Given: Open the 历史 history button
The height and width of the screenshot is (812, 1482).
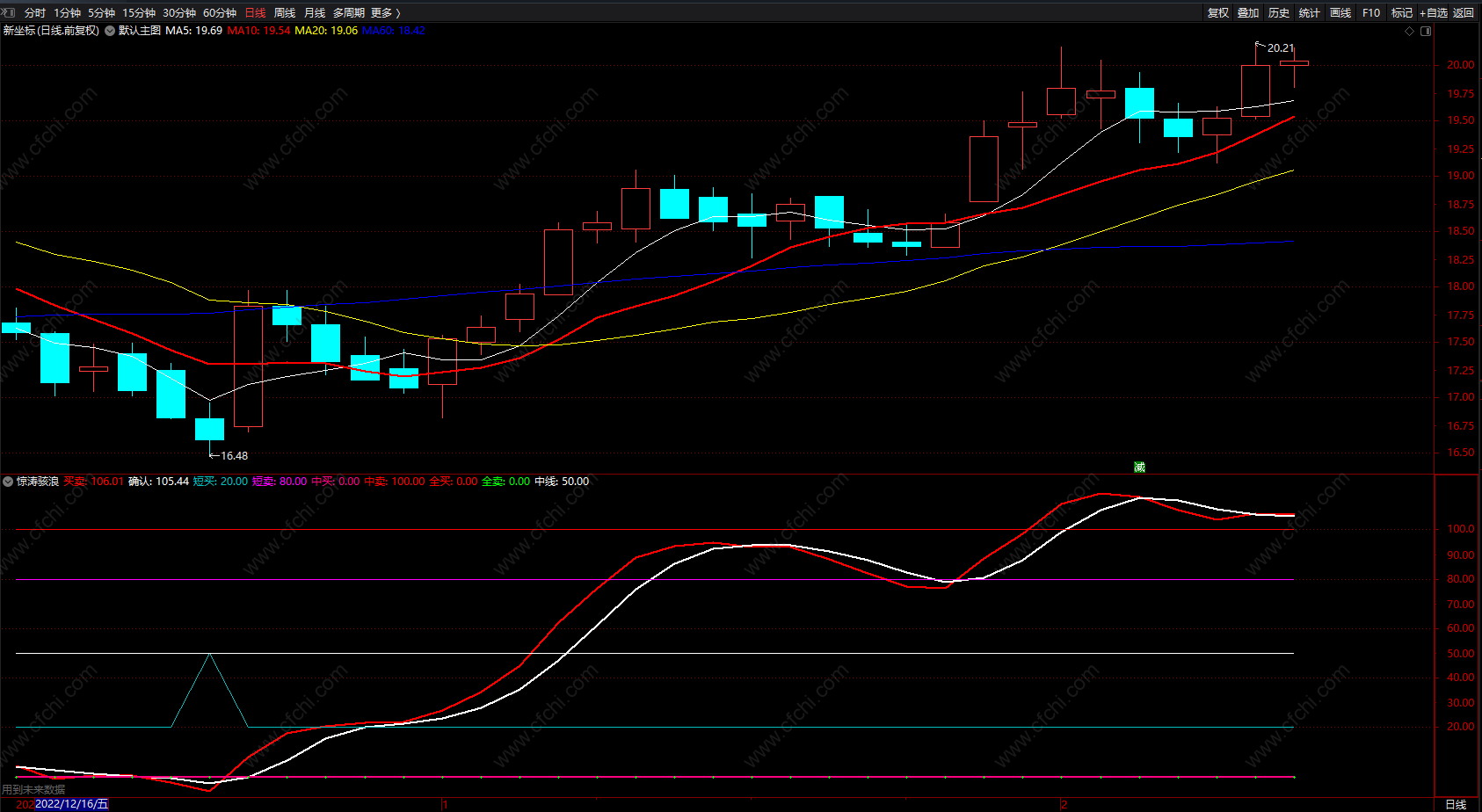Looking at the screenshot, I should 1279,13.
